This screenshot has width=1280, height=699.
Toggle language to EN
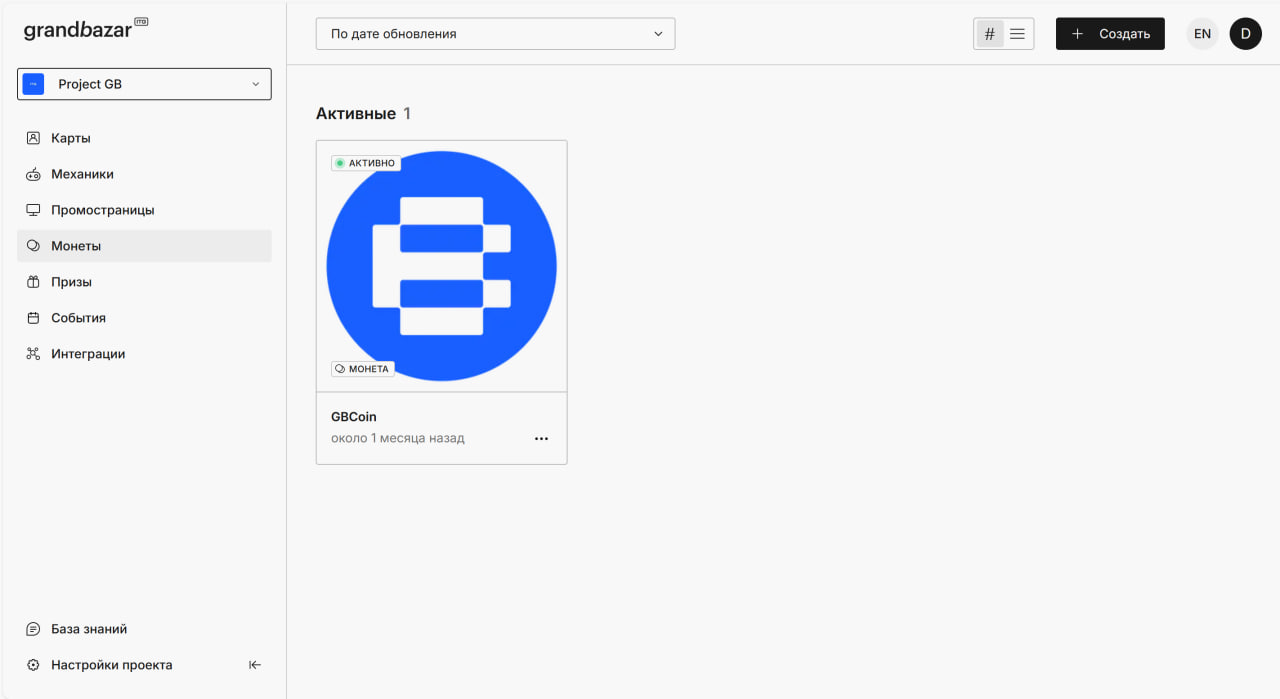click(1202, 34)
